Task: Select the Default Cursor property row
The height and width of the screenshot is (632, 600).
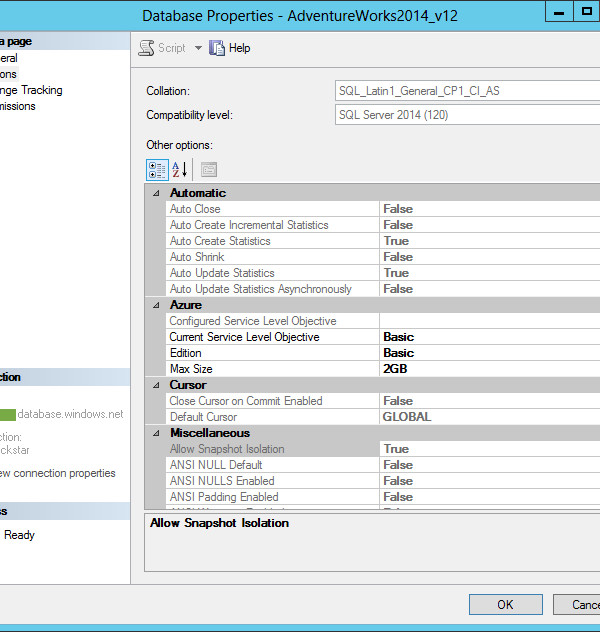Action: pyautogui.click(x=383, y=417)
